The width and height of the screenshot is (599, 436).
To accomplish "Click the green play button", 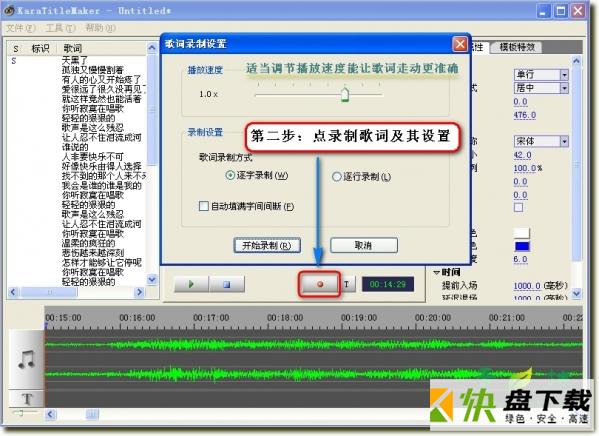I will pos(191,284).
